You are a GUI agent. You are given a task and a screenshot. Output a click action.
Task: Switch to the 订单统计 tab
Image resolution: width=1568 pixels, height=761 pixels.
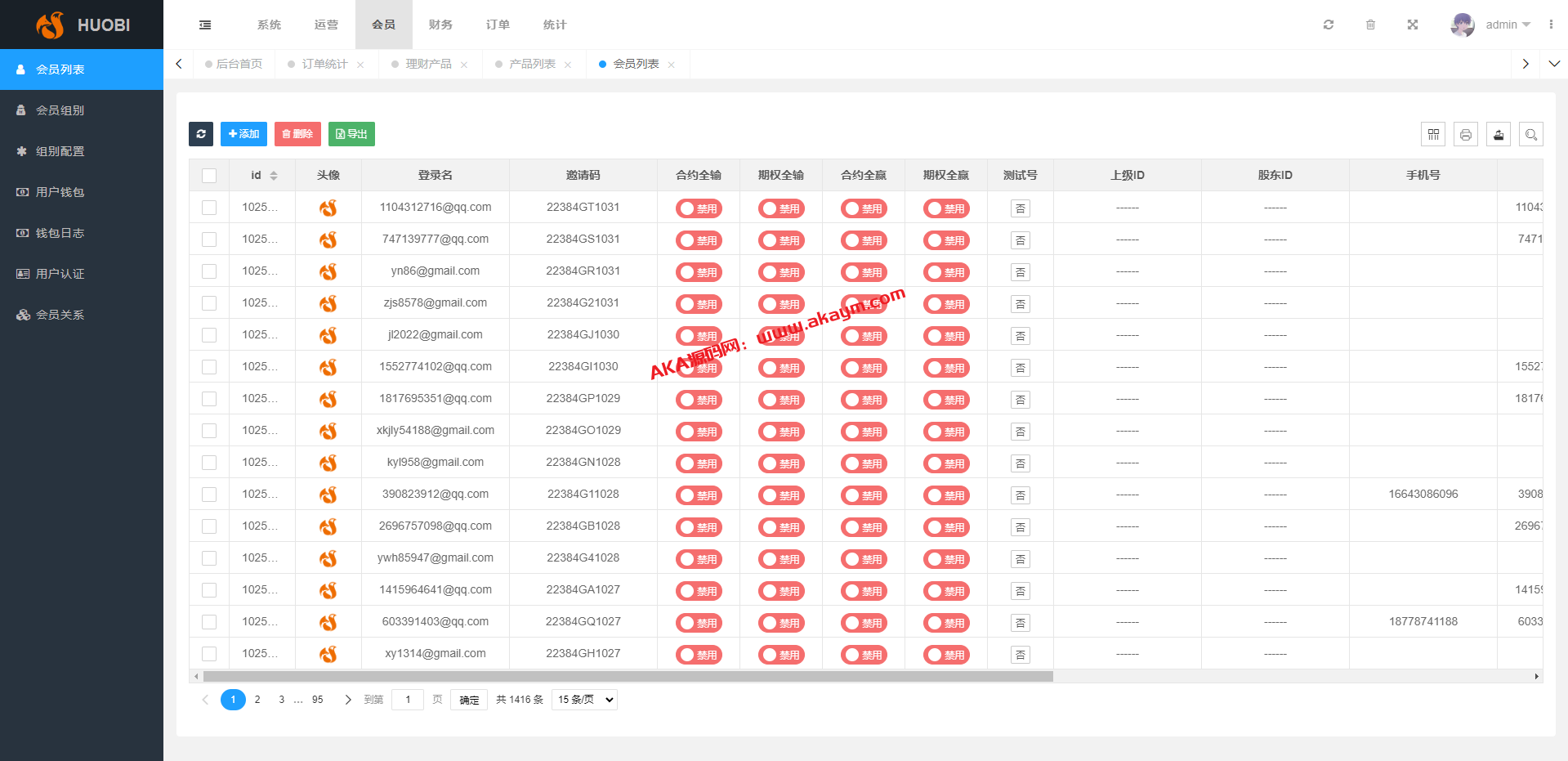pyautogui.click(x=324, y=64)
